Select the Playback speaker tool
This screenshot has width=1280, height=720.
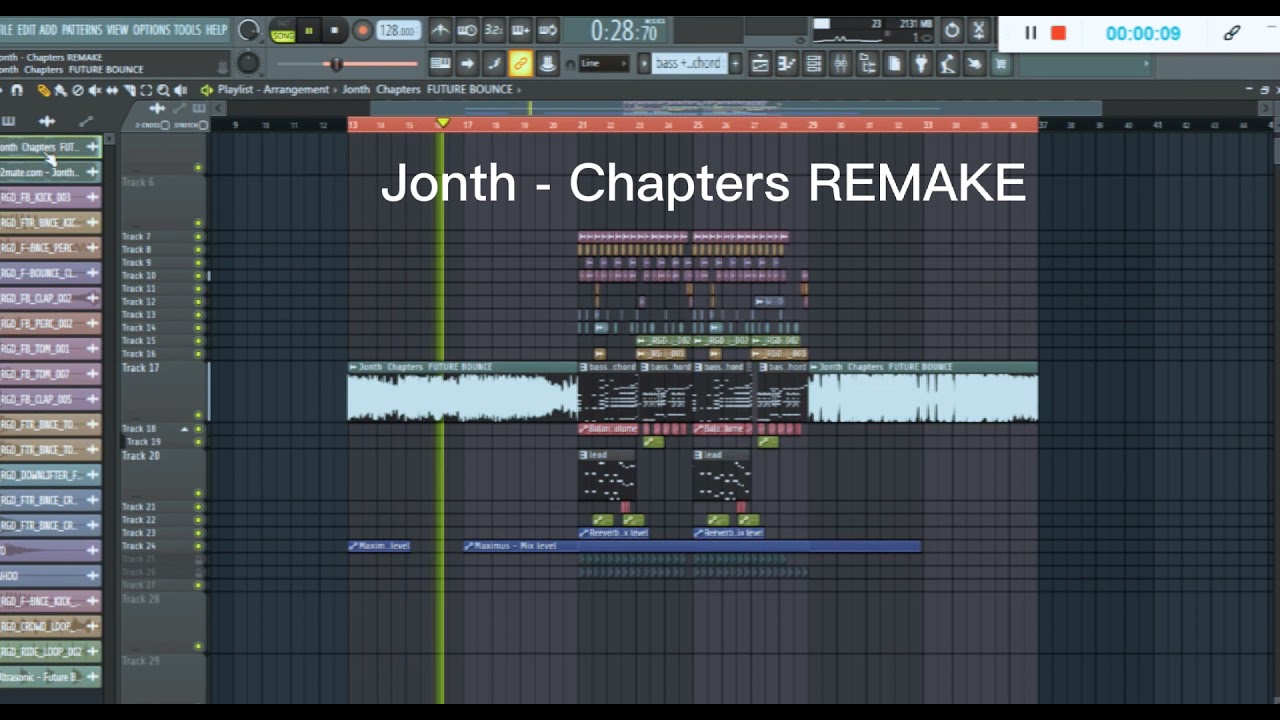tap(180, 90)
